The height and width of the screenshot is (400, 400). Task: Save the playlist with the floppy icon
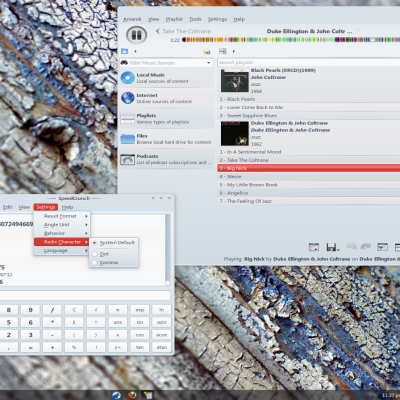pos(332,247)
